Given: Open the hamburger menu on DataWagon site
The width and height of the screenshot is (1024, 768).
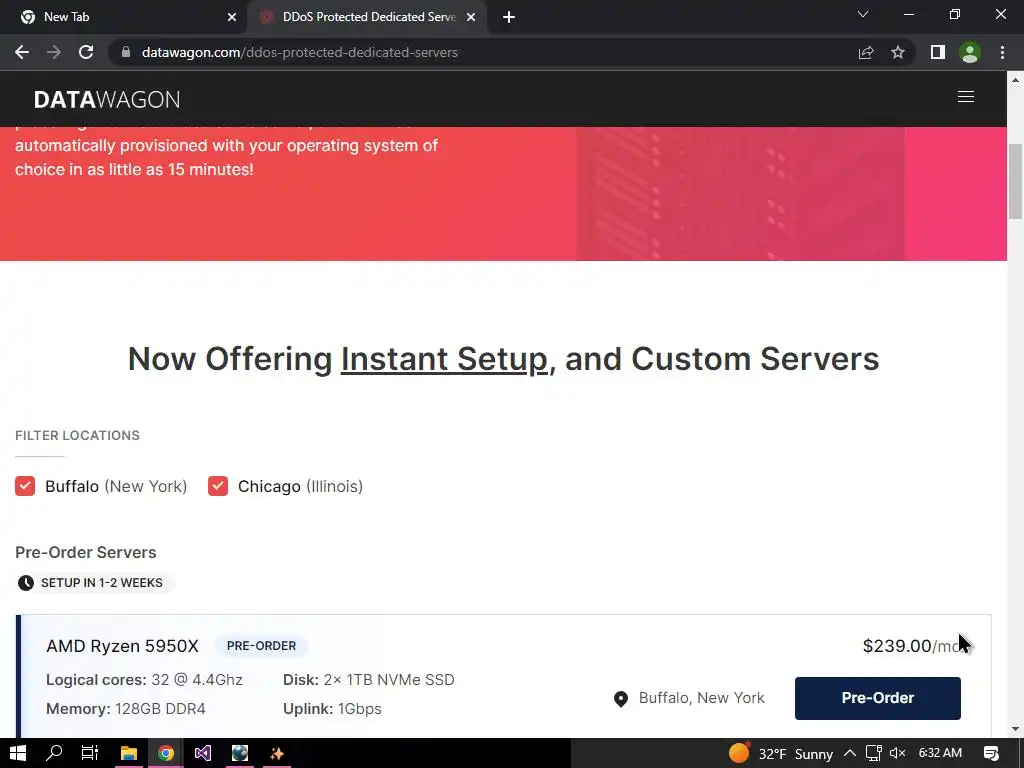Looking at the screenshot, I should coord(966,97).
